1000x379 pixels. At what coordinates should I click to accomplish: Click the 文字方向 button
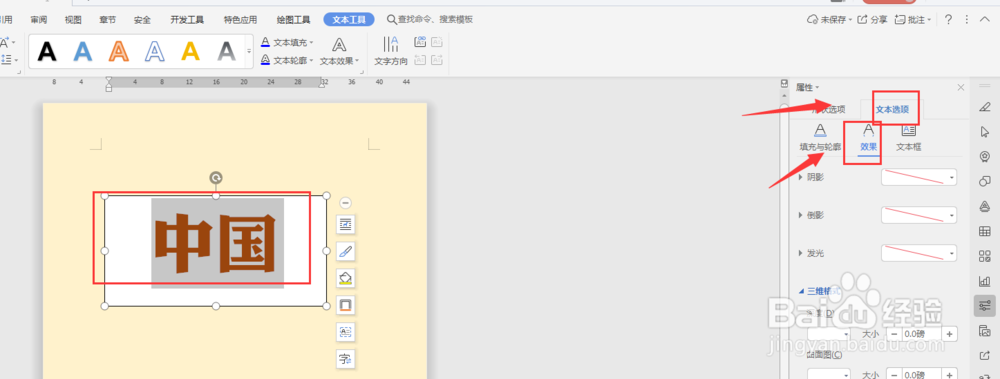pos(391,52)
